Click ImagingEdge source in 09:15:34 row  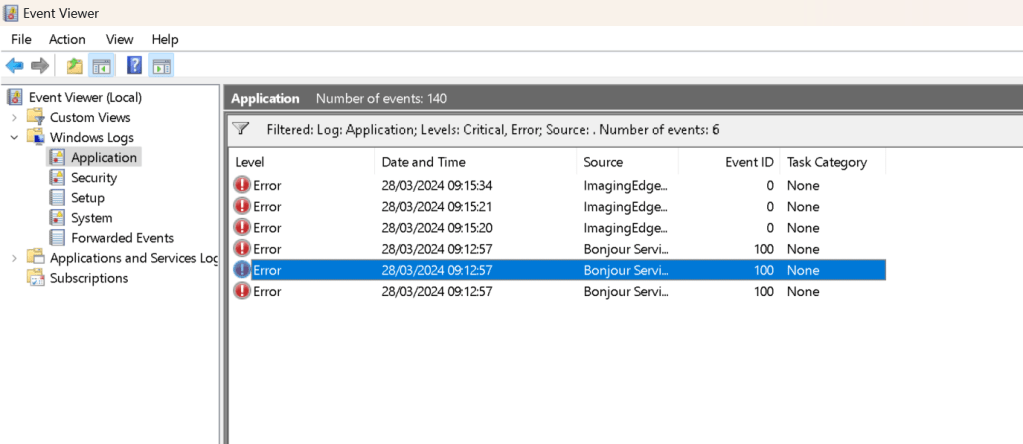tap(626, 185)
